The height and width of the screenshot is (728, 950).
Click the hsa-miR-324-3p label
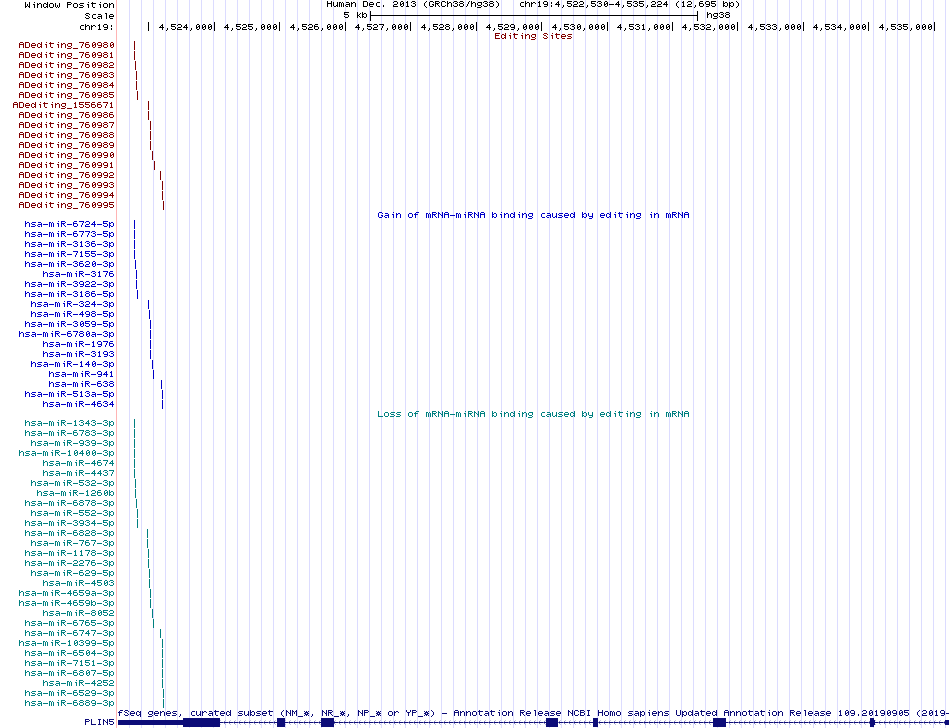coord(73,304)
